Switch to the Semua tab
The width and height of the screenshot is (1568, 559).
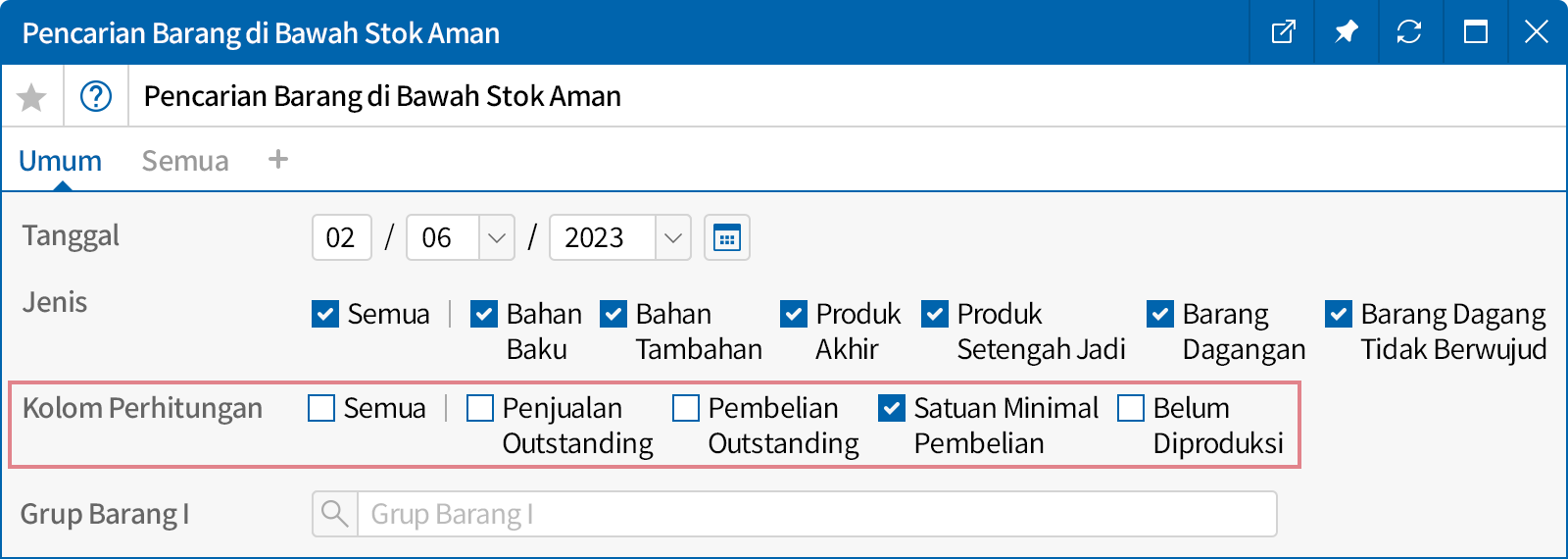pos(185,161)
